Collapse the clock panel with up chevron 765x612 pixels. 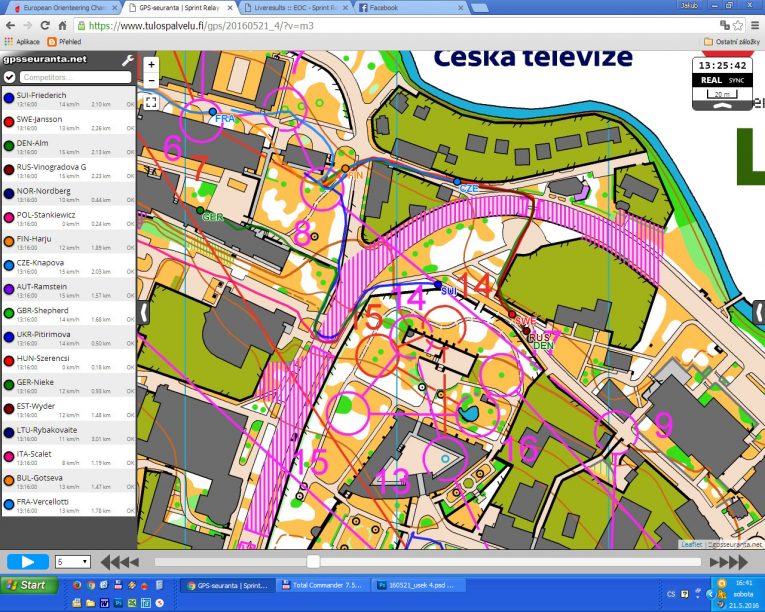[722, 105]
